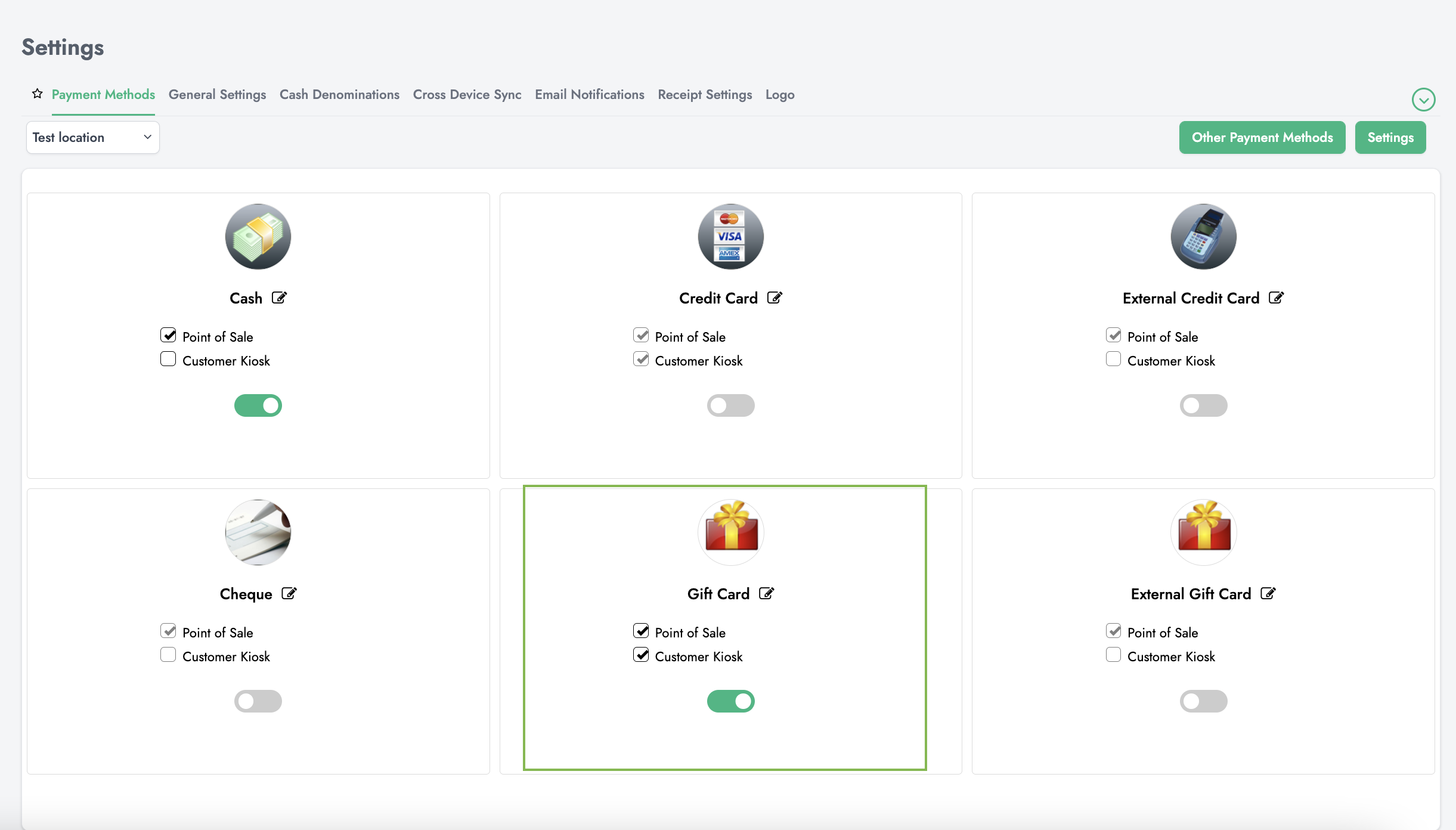Disable the Cash payment toggle

click(258, 405)
